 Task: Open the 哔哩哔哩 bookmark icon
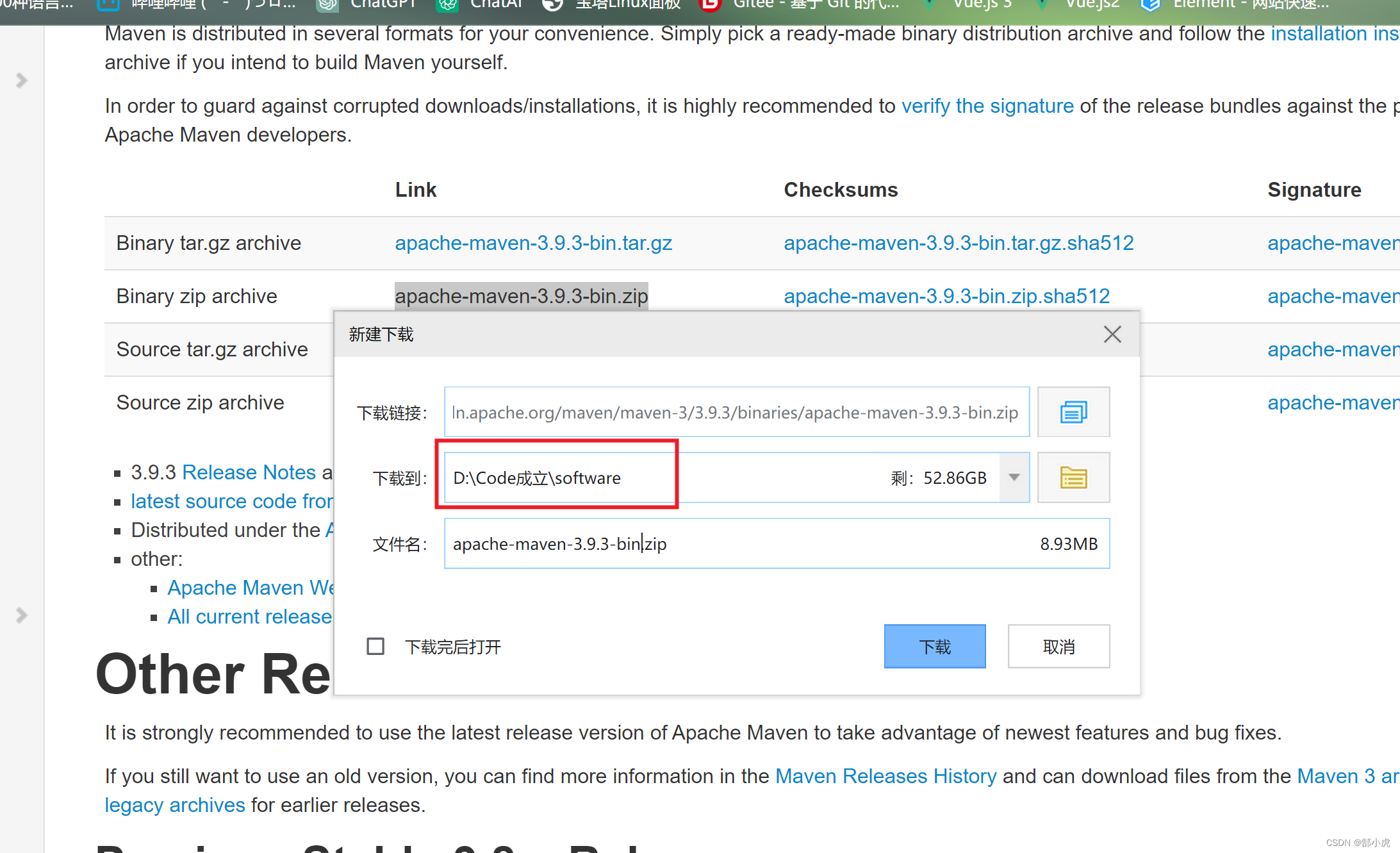pyautogui.click(x=108, y=5)
